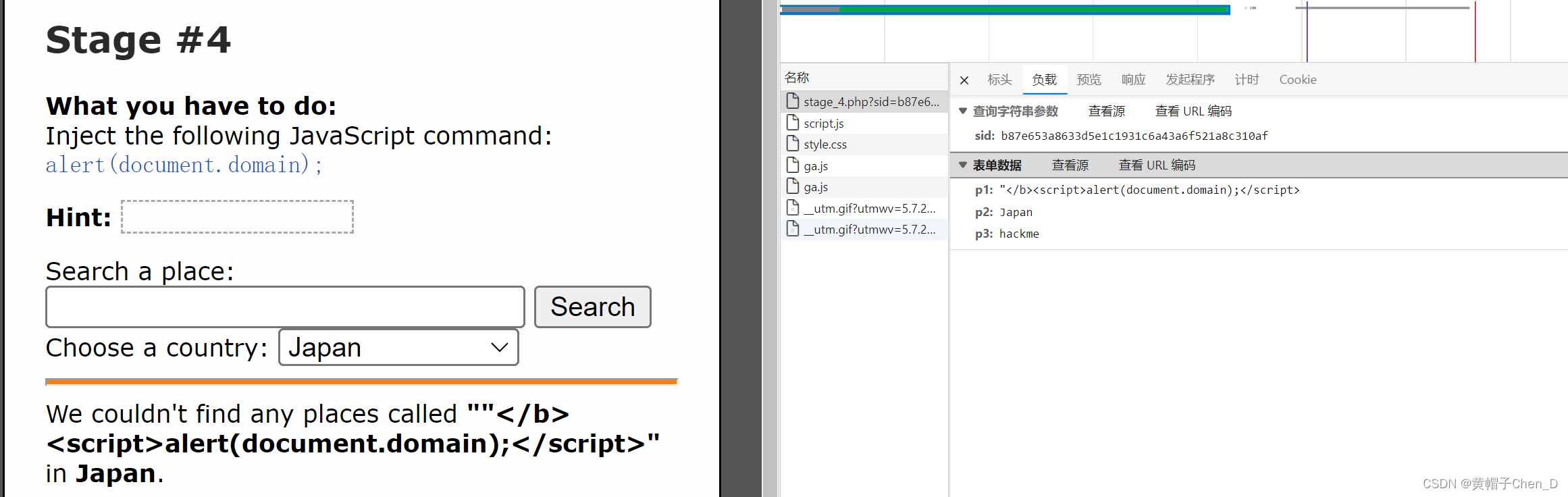Switch to the 负载 (Payload) tab
The image size is (1568, 497).
tap(1045, 80)
